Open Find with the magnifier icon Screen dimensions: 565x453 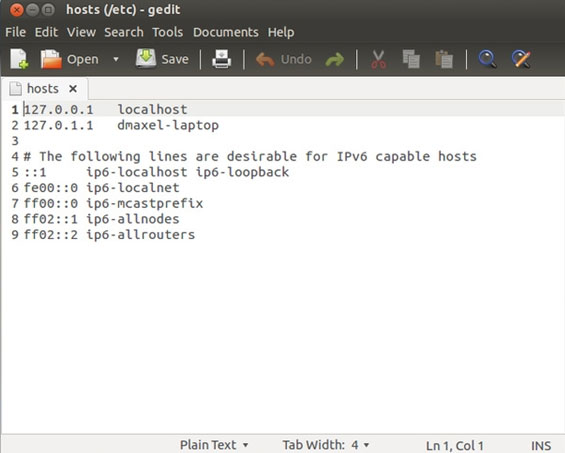[x=487, y=59]
